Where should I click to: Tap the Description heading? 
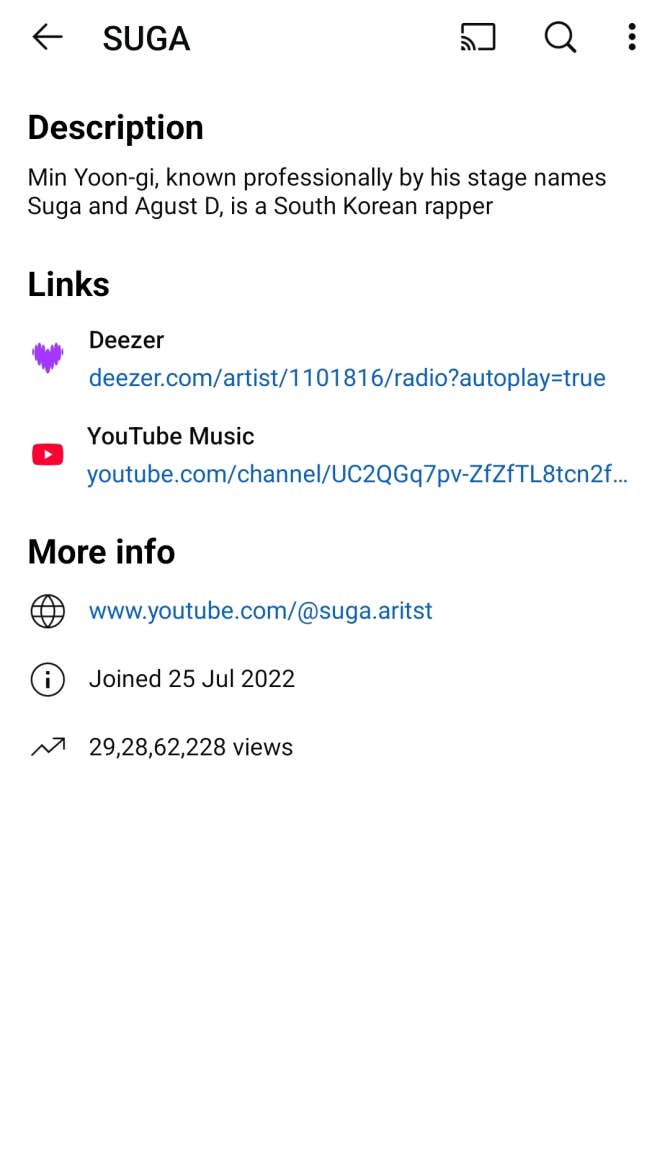(116, 128)
